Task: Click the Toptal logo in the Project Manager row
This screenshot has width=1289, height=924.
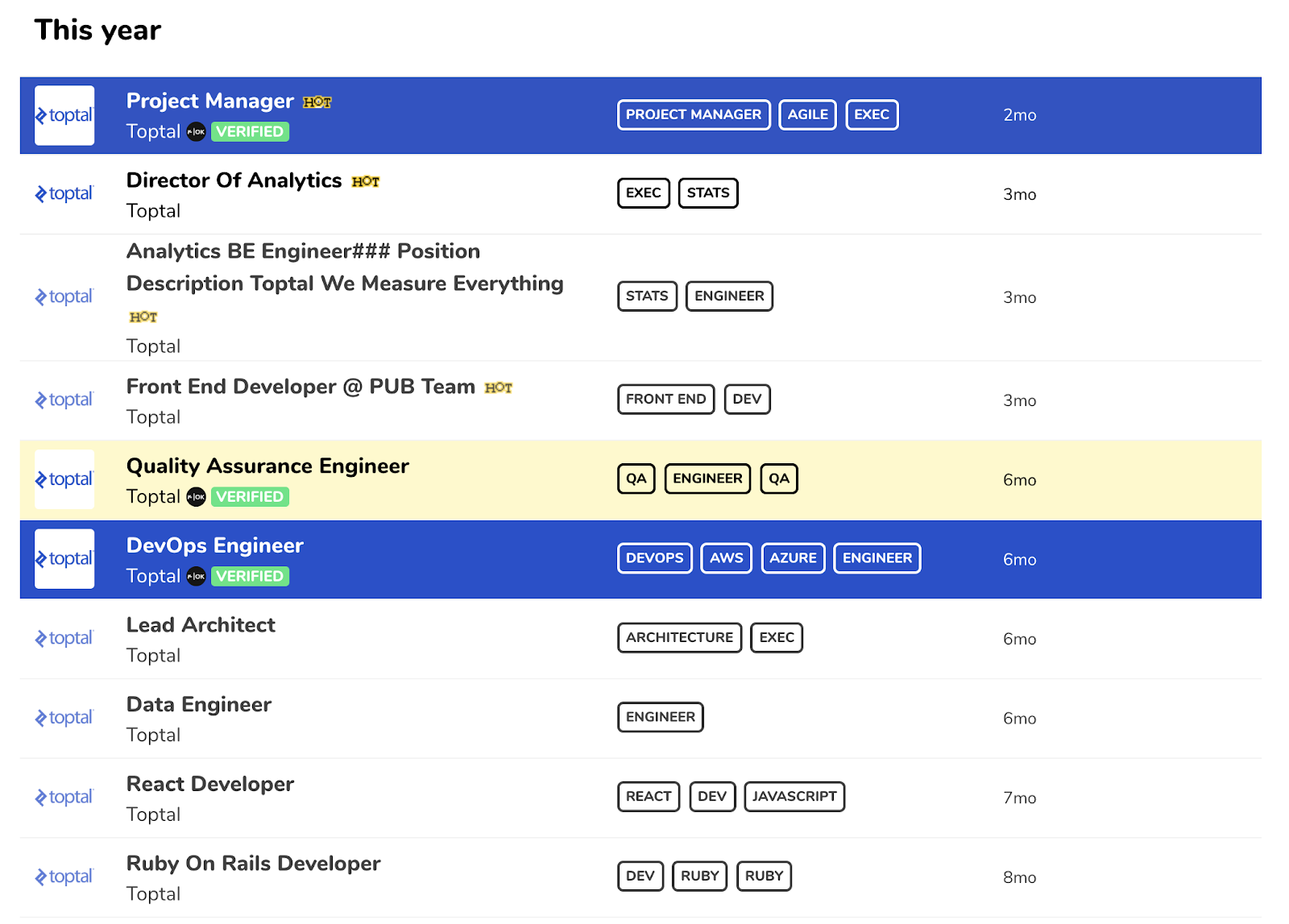Action: pyautogui.click(x=64, y=115)
